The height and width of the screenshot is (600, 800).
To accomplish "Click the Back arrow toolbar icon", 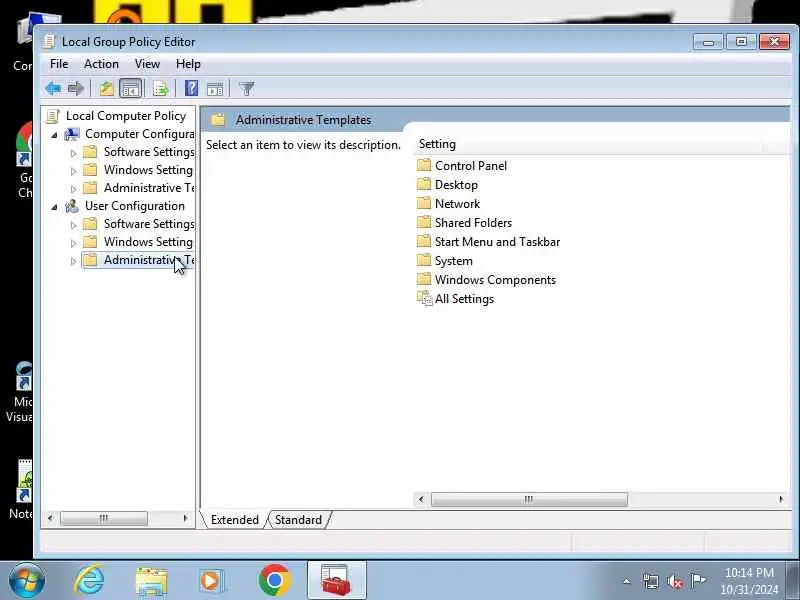I will [x=53, y=89].
